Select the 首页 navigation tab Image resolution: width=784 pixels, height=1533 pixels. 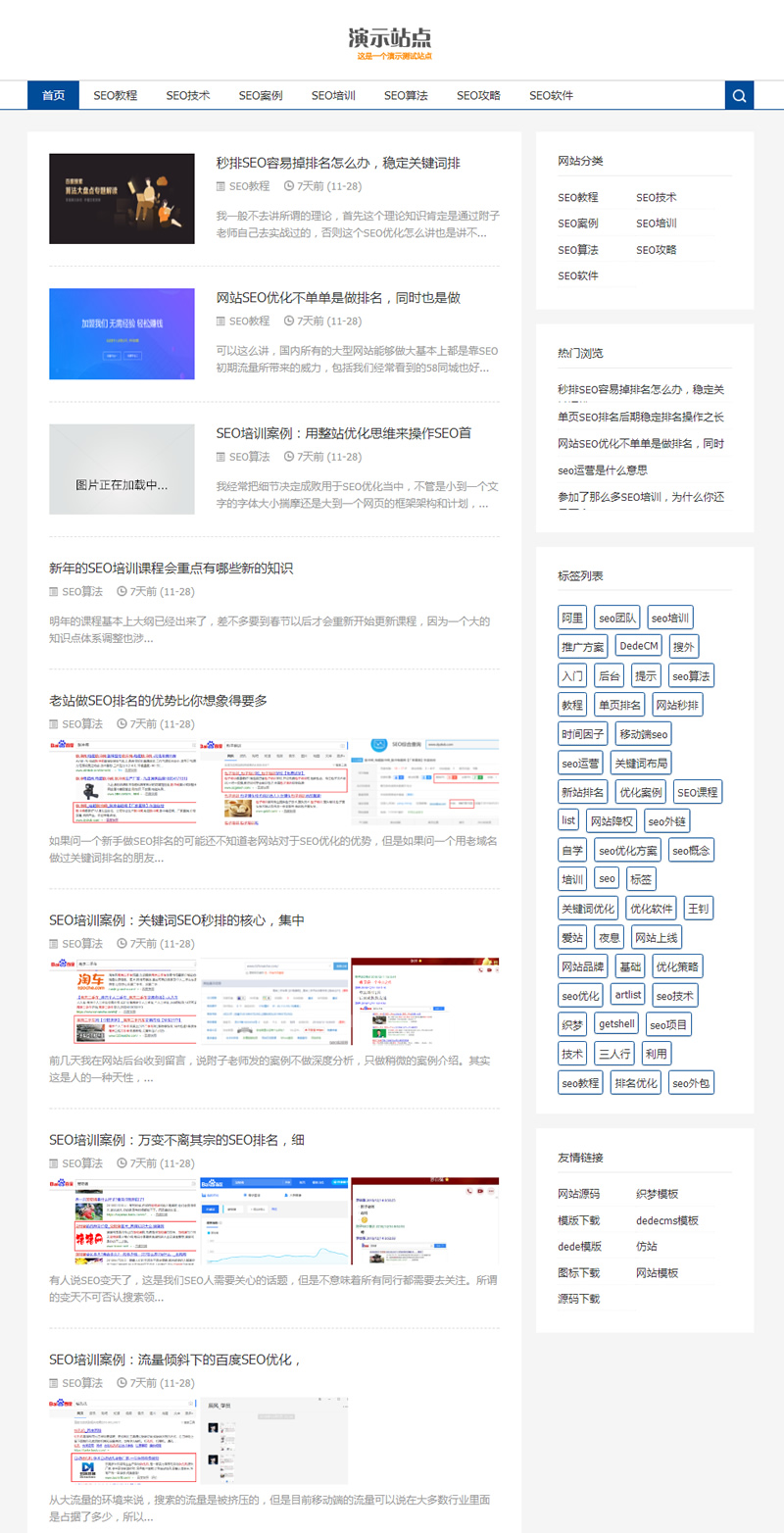[52, 95]
